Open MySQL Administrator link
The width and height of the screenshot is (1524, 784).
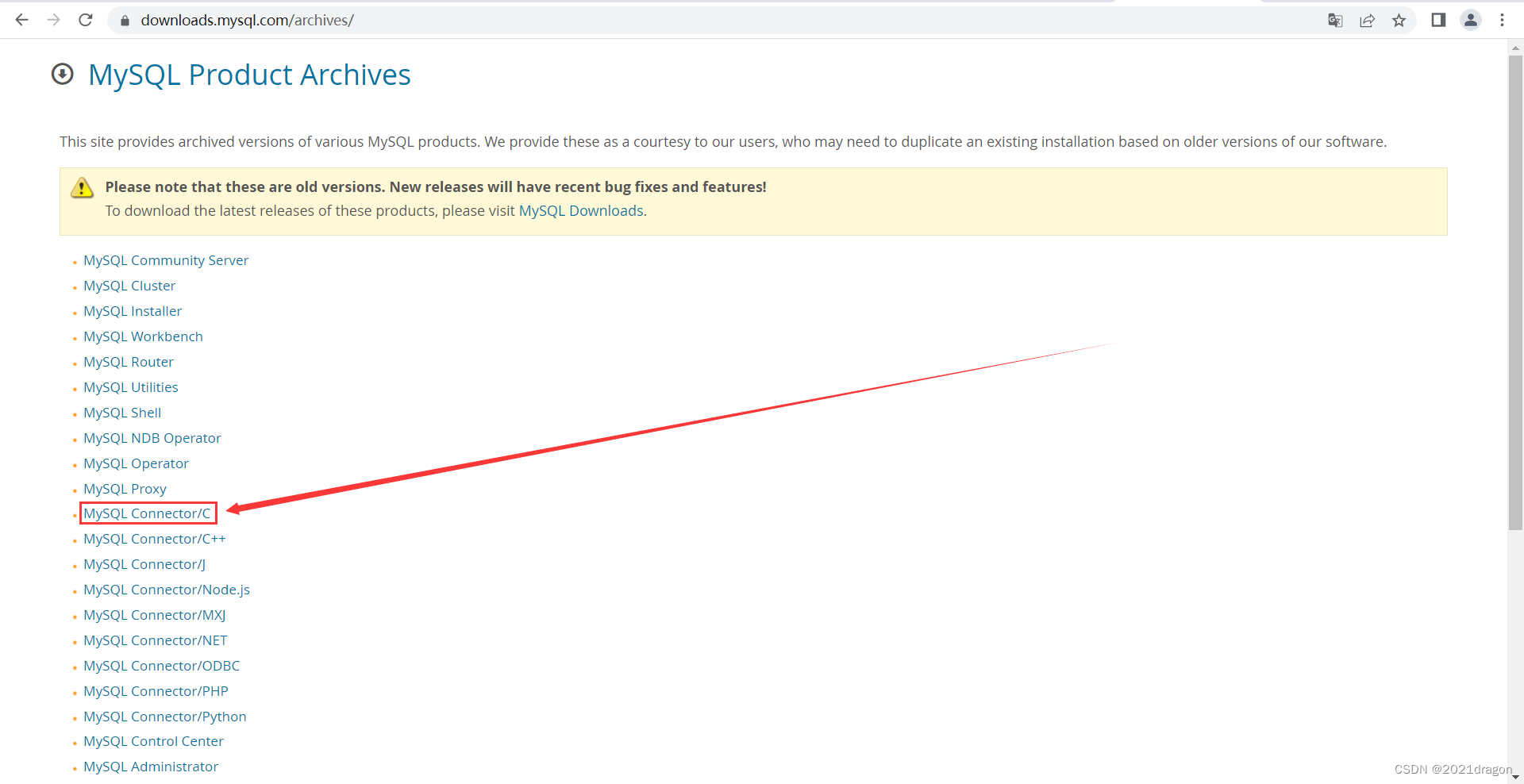click(x=151, y=767)
